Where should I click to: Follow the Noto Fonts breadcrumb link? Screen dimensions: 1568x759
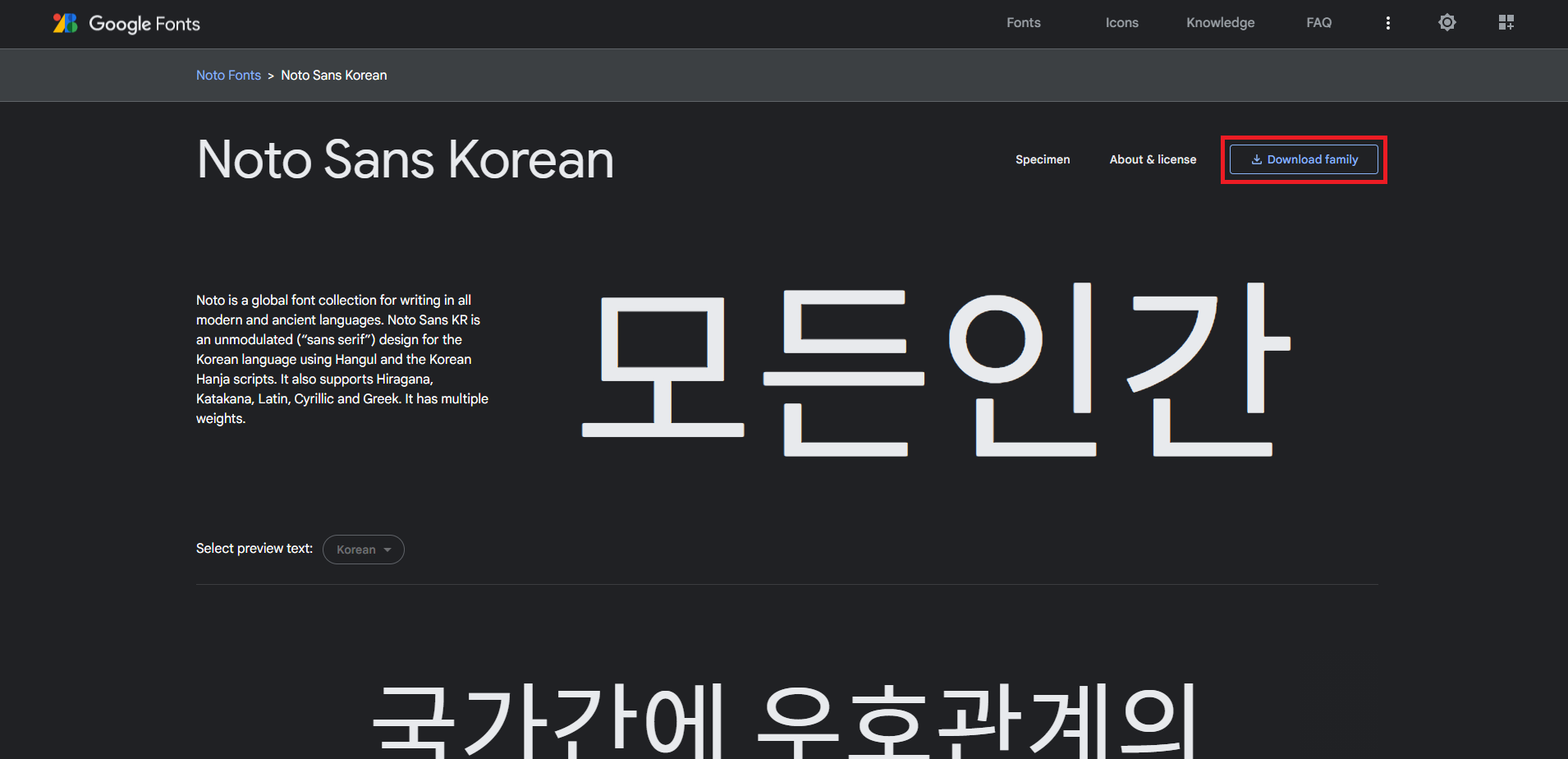(228, 75)
